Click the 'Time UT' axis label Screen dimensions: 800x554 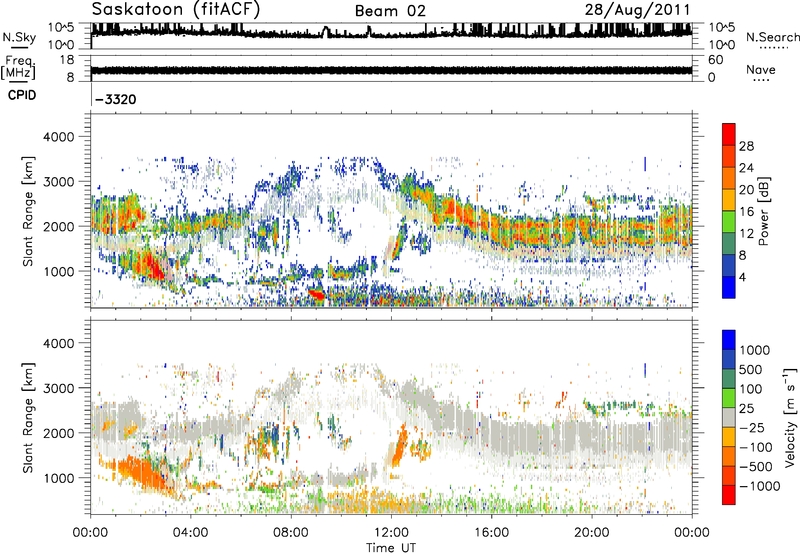(391, 548)
